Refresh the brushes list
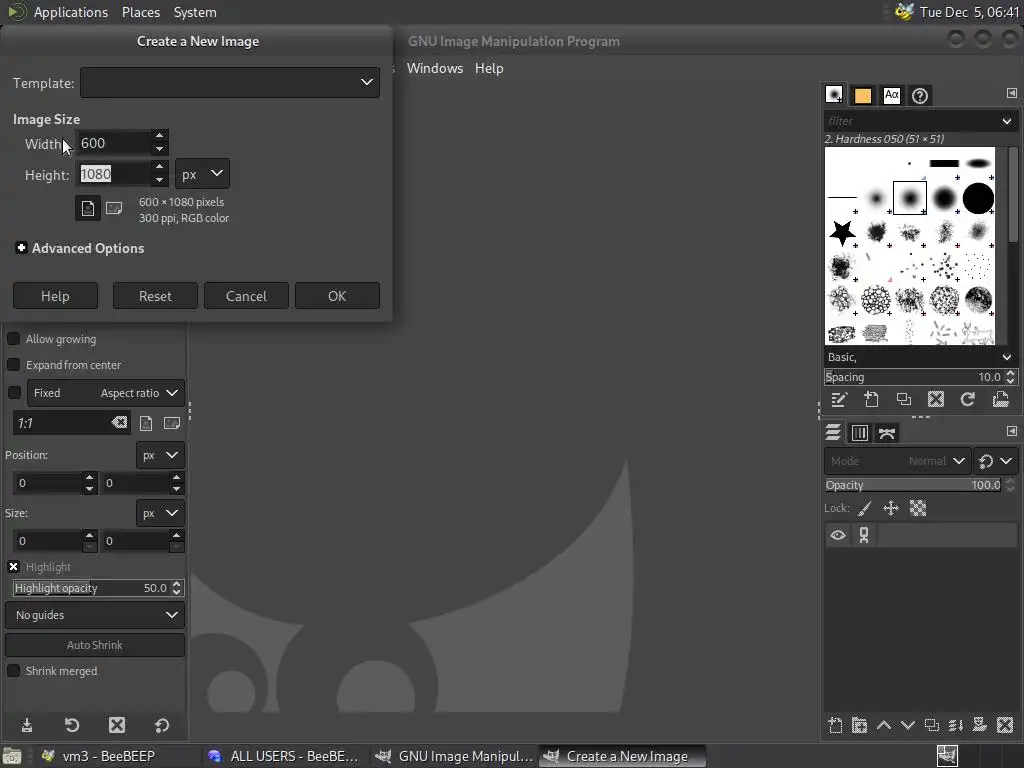1024x768 pixels. 968,399
